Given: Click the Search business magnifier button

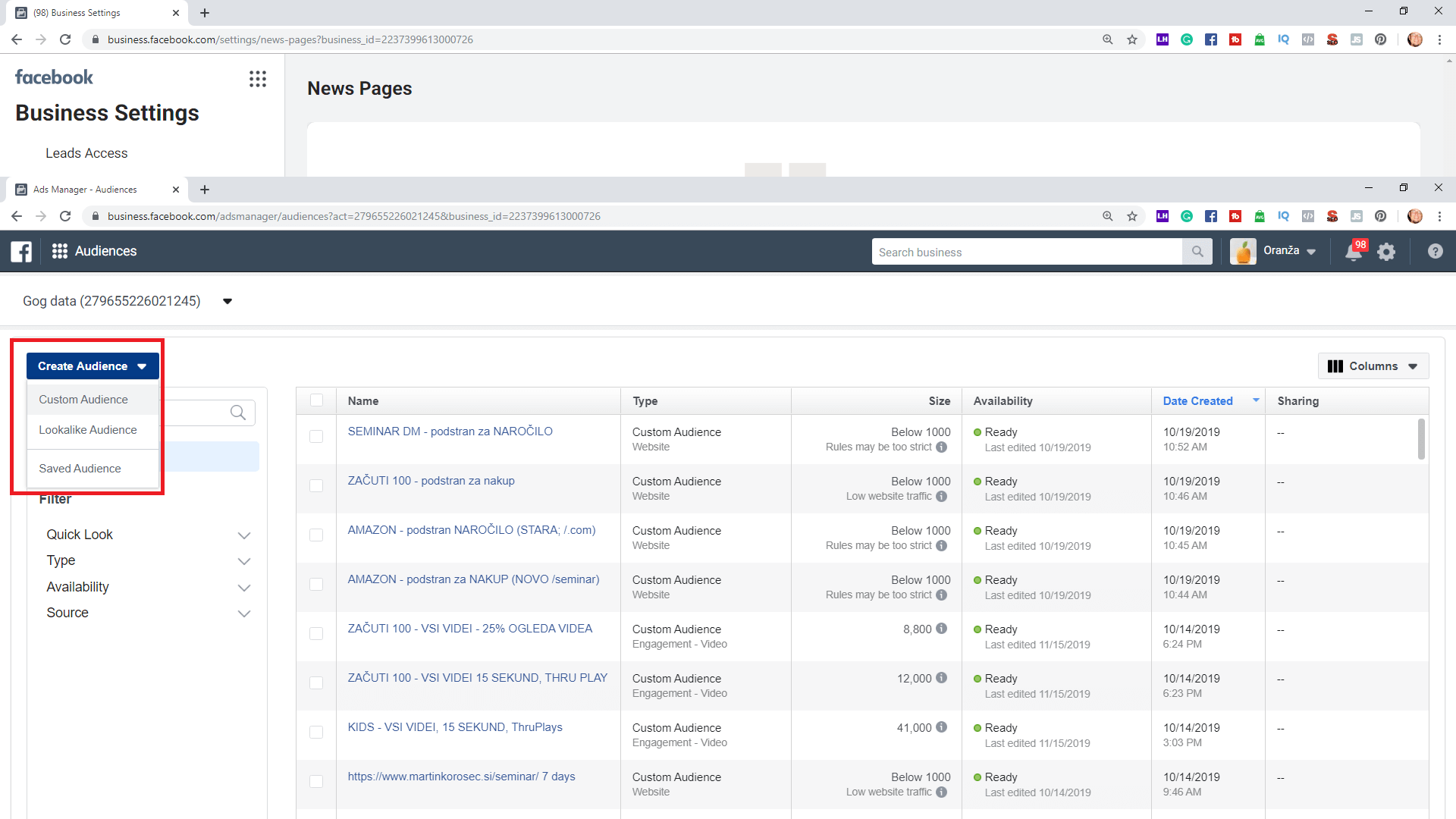Looking at the screenshot, I should click(x=1197, y=252).
